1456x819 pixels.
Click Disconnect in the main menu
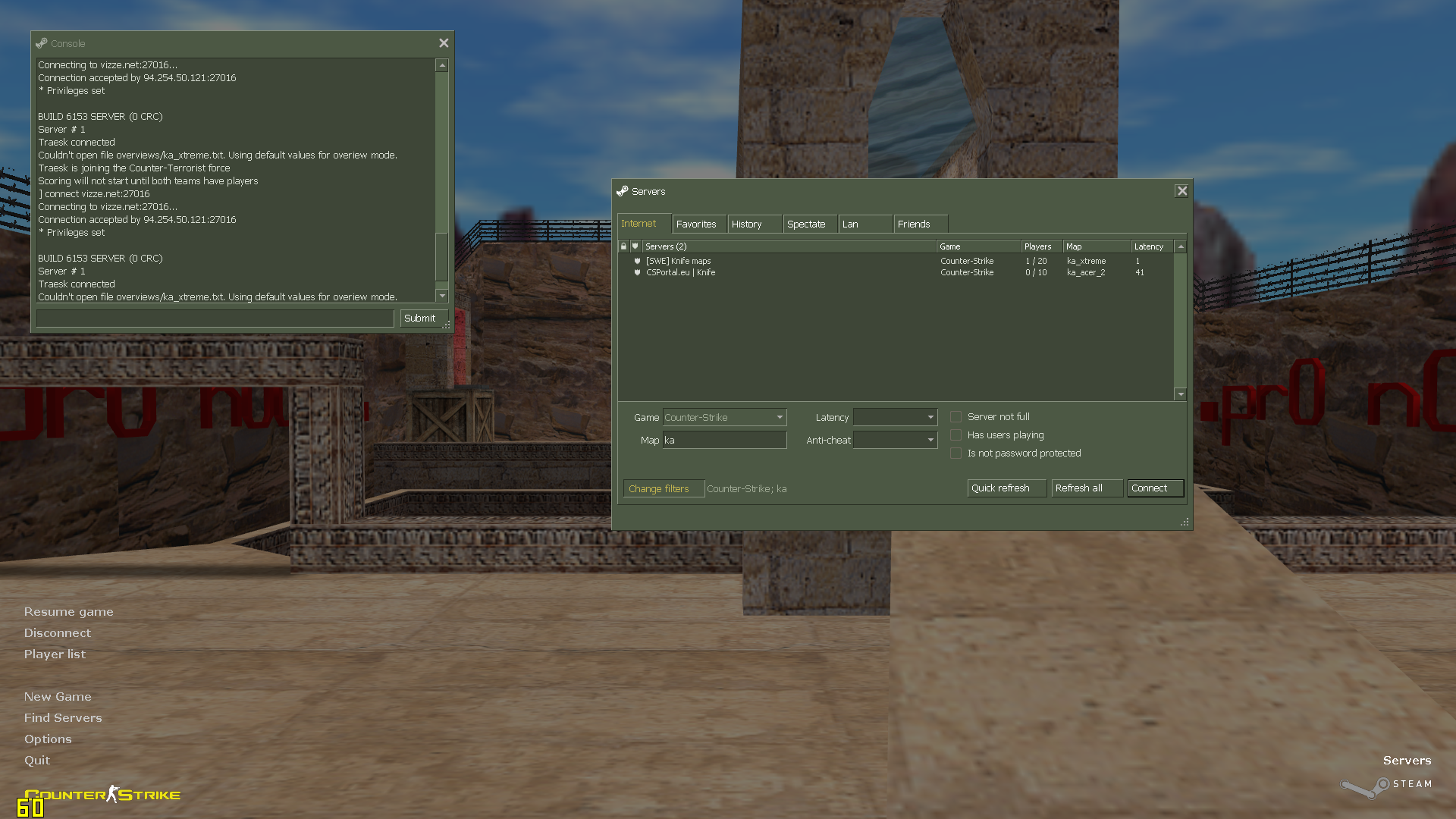57,633
